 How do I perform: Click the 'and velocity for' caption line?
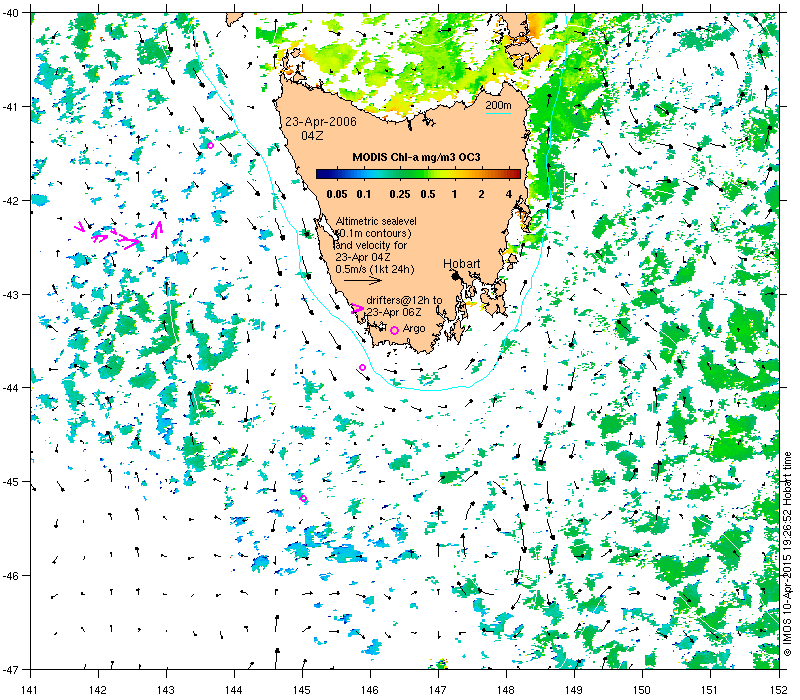pyautogui.click(x=371, y=245)
